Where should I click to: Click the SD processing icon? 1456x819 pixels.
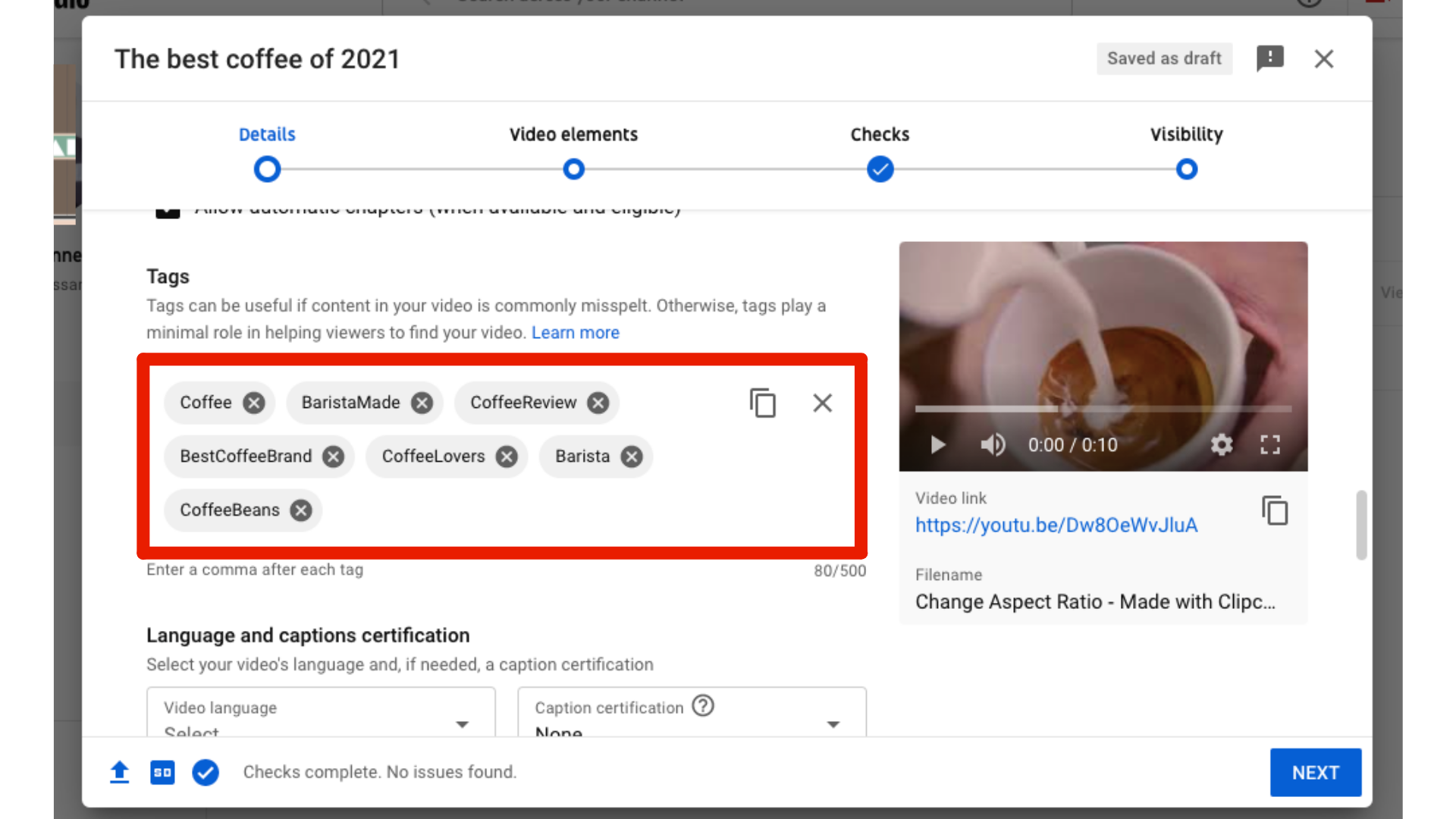tap(162, 773)
